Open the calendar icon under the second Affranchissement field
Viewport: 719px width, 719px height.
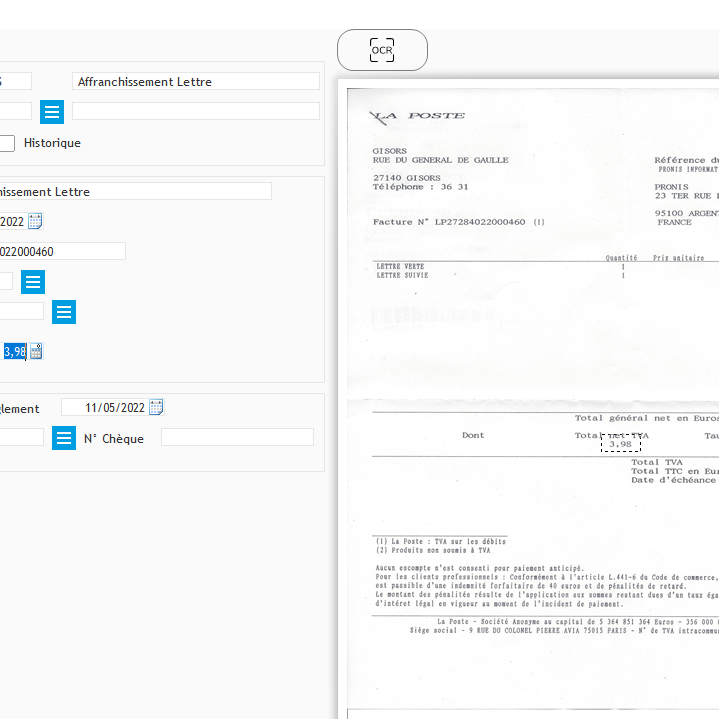click(x=35, y=221)
